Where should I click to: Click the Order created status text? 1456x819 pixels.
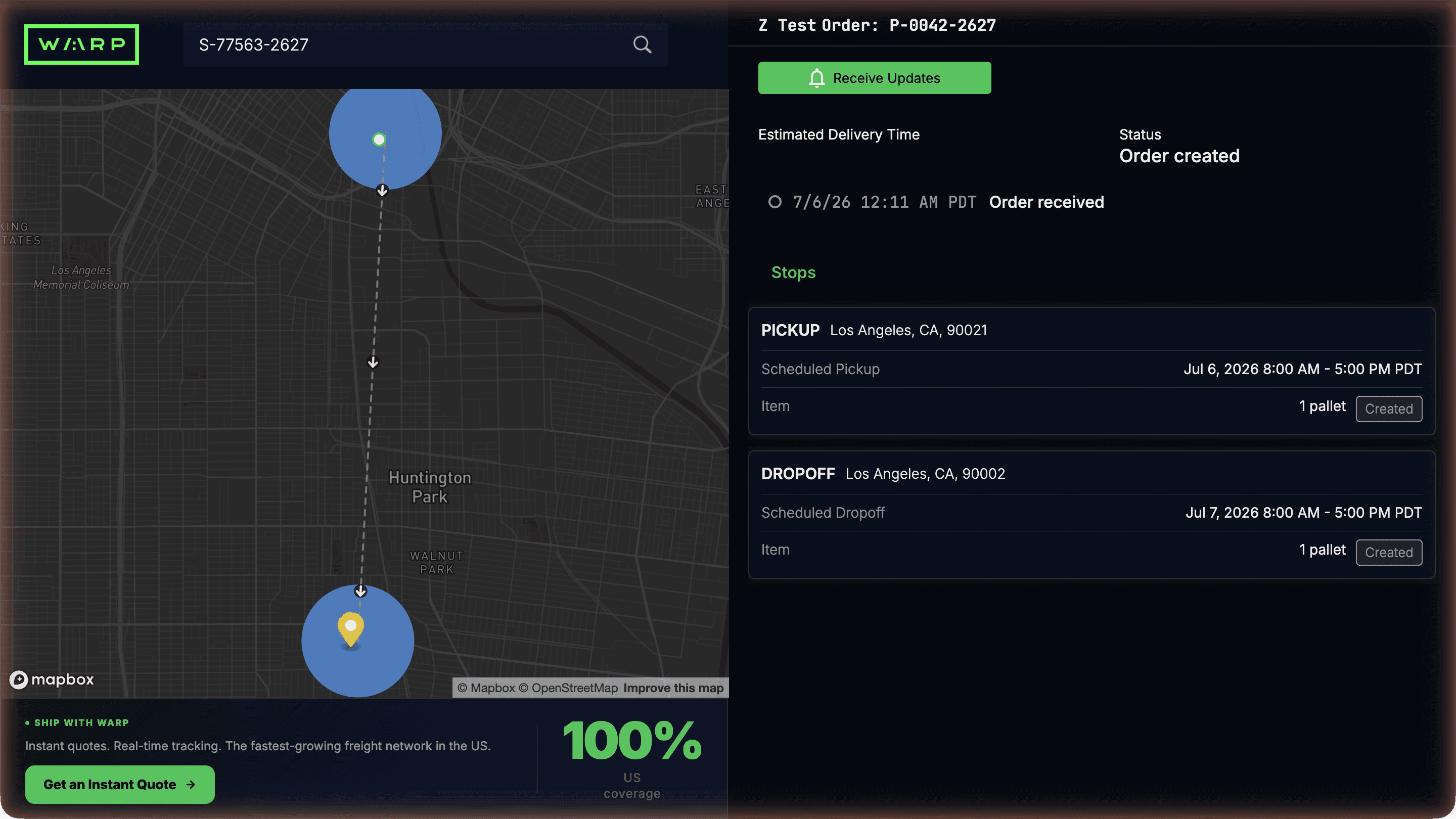pyautogui.click(x=1179, y=156)
